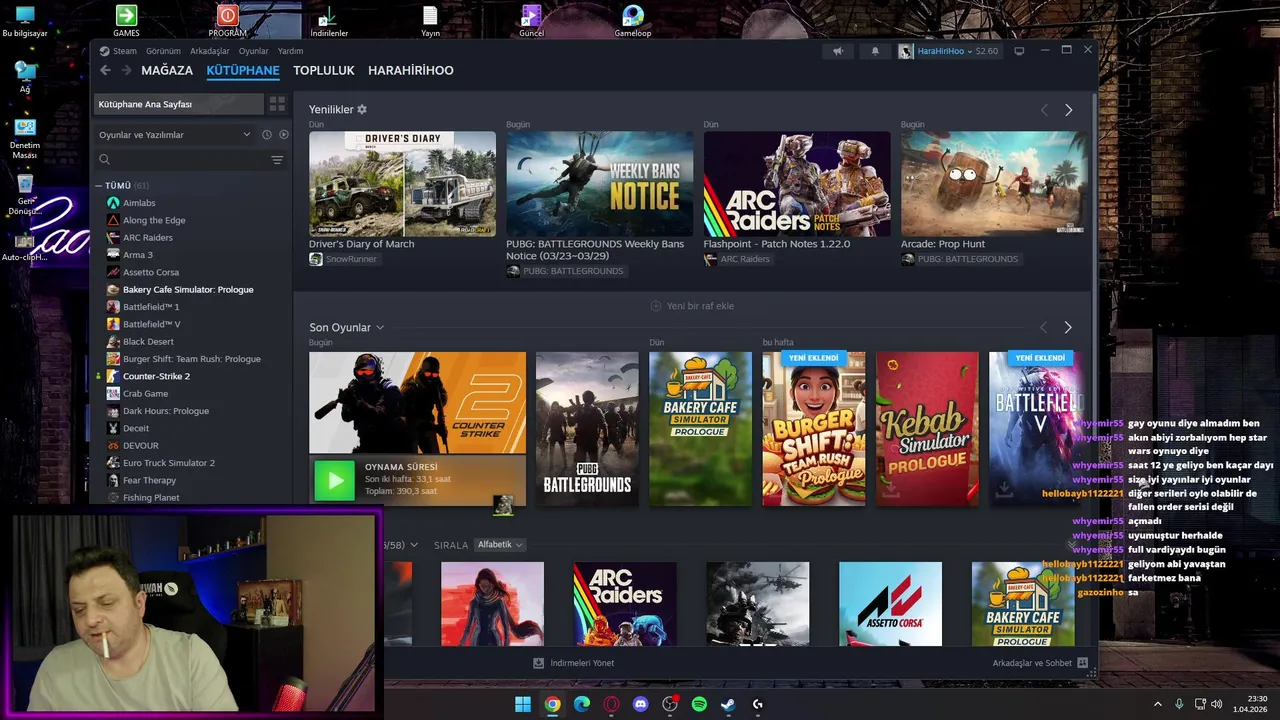Click Yeni bir raf ekle

pos(692,306)
